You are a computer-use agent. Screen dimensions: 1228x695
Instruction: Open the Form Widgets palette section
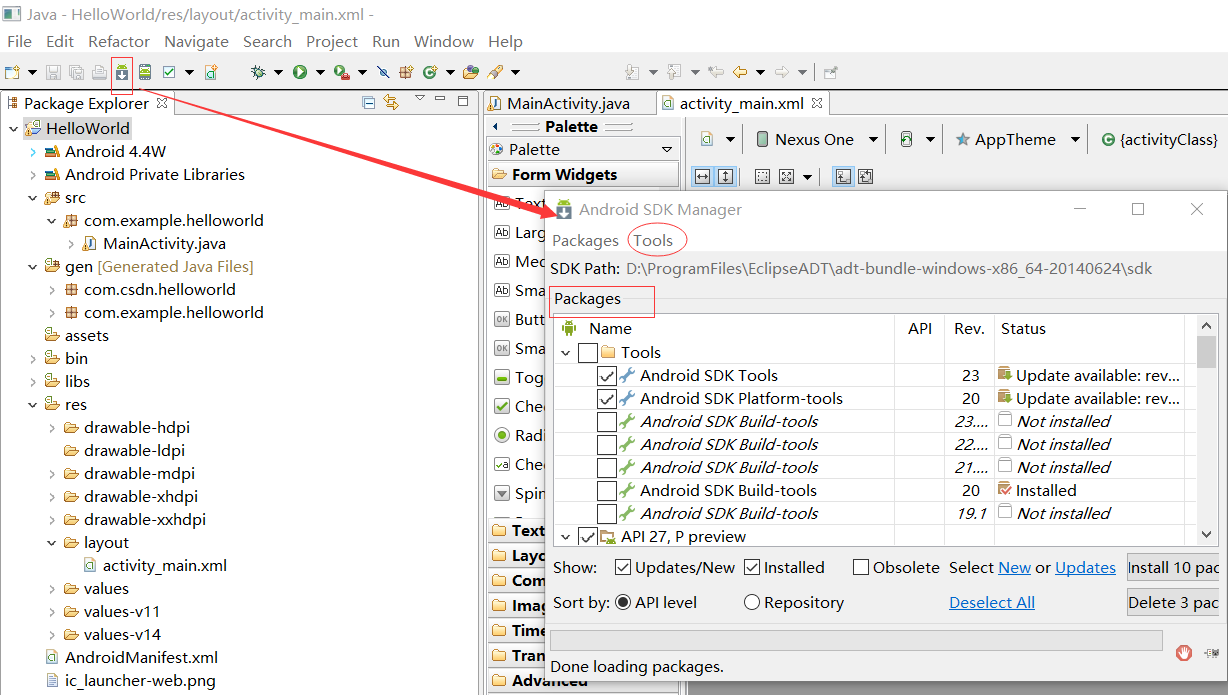pos(583,175)
